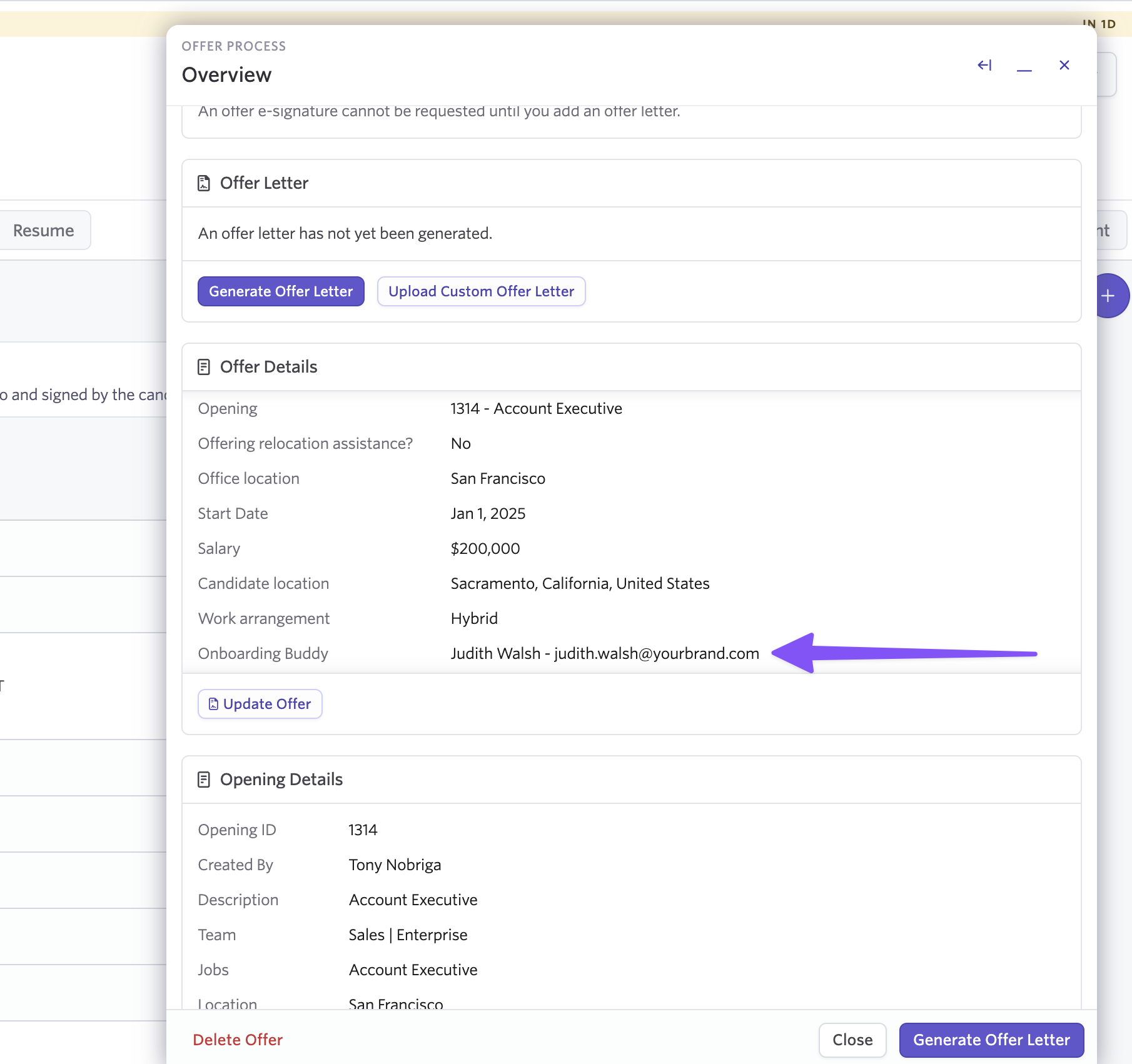
Task: Switch to the Resume tab
Action: pos(44,231)
